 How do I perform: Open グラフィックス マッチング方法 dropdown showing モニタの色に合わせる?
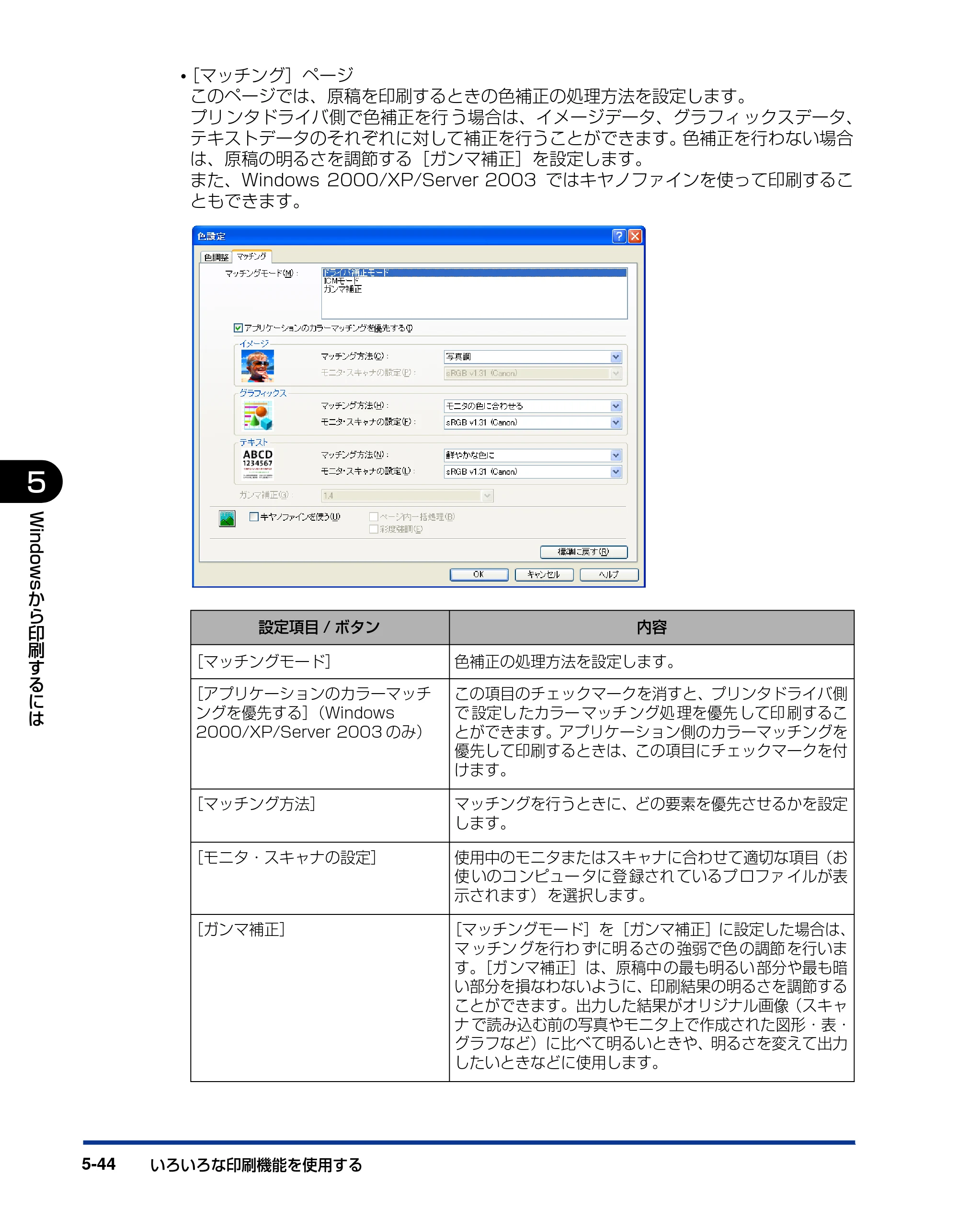pyautogui.click(x=533, y=406)
